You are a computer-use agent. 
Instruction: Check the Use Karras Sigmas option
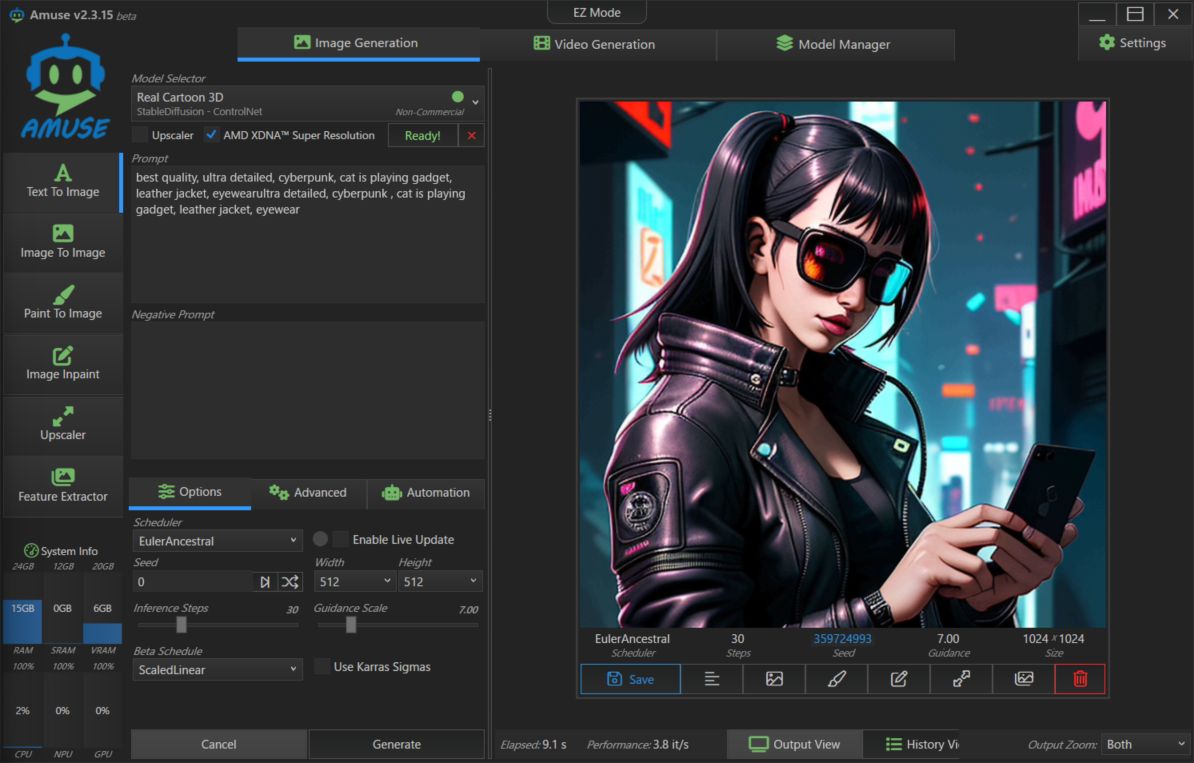(322, 667)
